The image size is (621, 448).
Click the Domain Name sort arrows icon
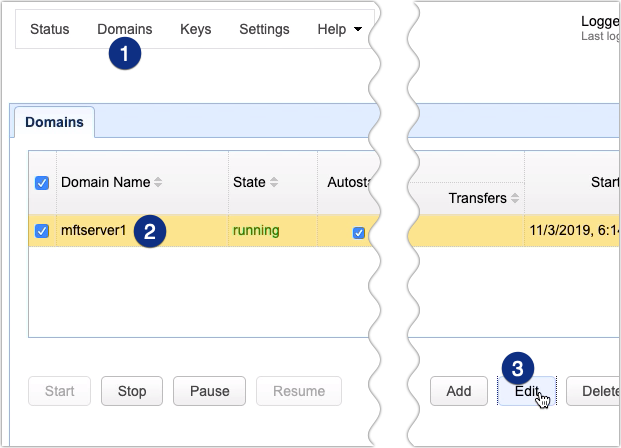click(x=158, y=183)
